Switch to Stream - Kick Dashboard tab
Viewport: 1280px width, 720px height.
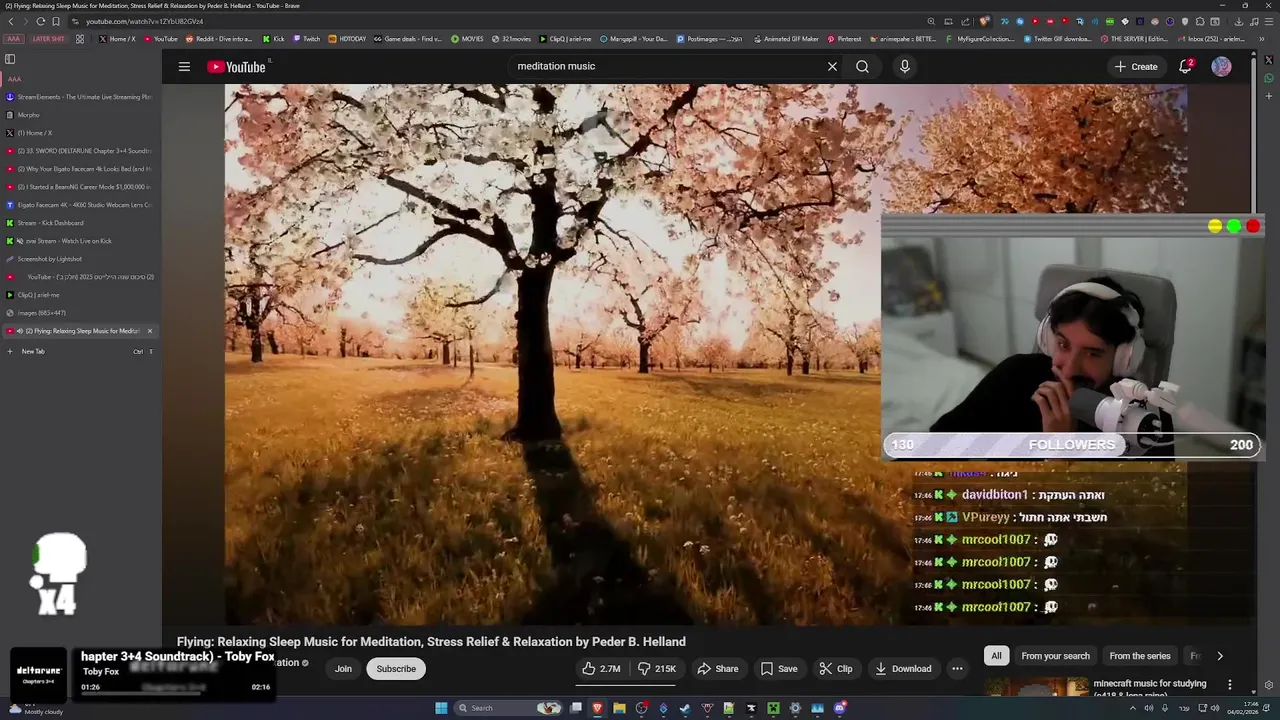click(x=80, y=223)
